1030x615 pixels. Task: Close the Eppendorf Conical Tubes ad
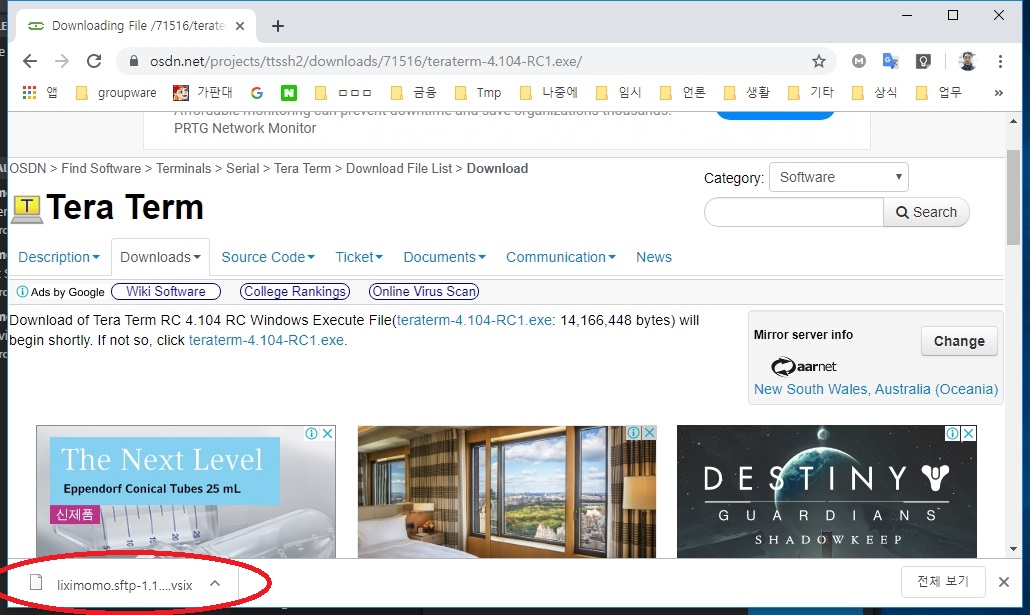click(327, 434)
